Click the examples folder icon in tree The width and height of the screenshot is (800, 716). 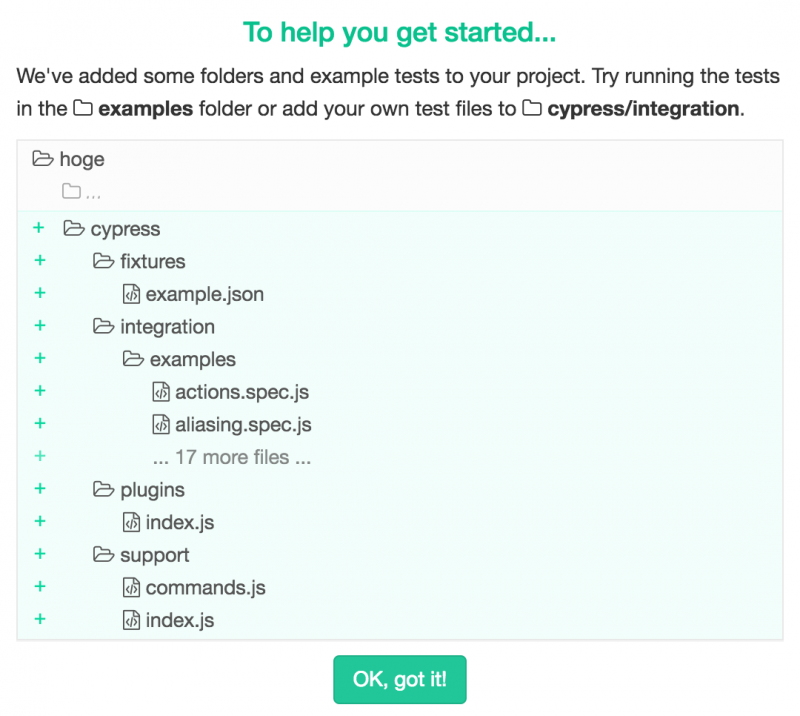click(133, 360)
